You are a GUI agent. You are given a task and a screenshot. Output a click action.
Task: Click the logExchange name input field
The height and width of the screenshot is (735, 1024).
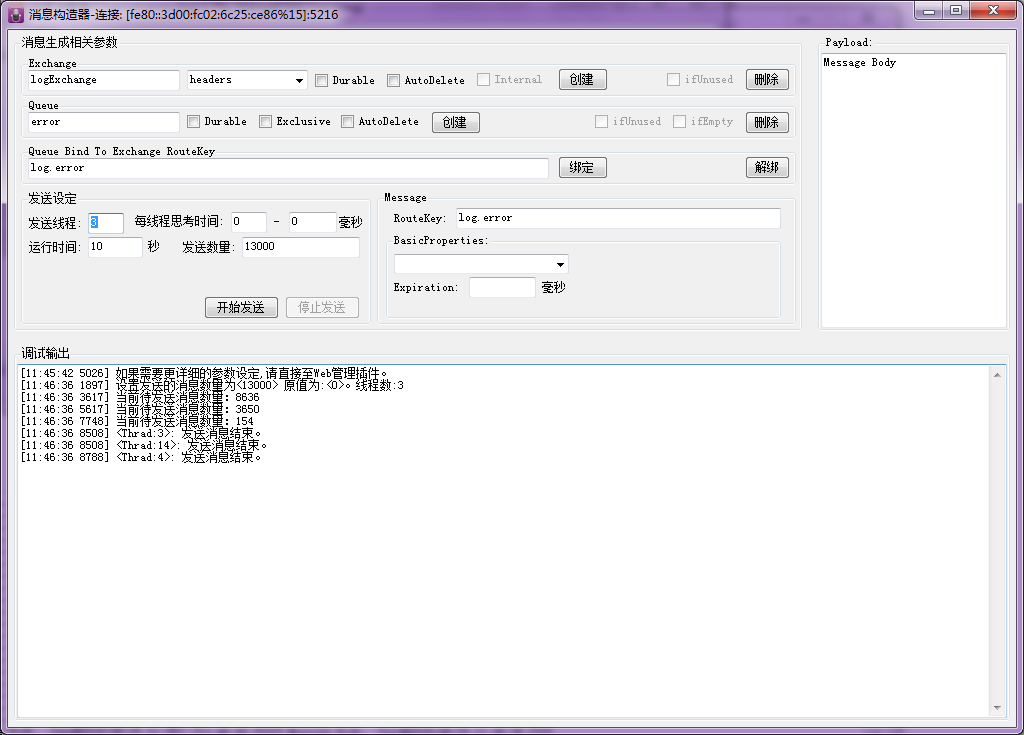click(x=104, y=80)
